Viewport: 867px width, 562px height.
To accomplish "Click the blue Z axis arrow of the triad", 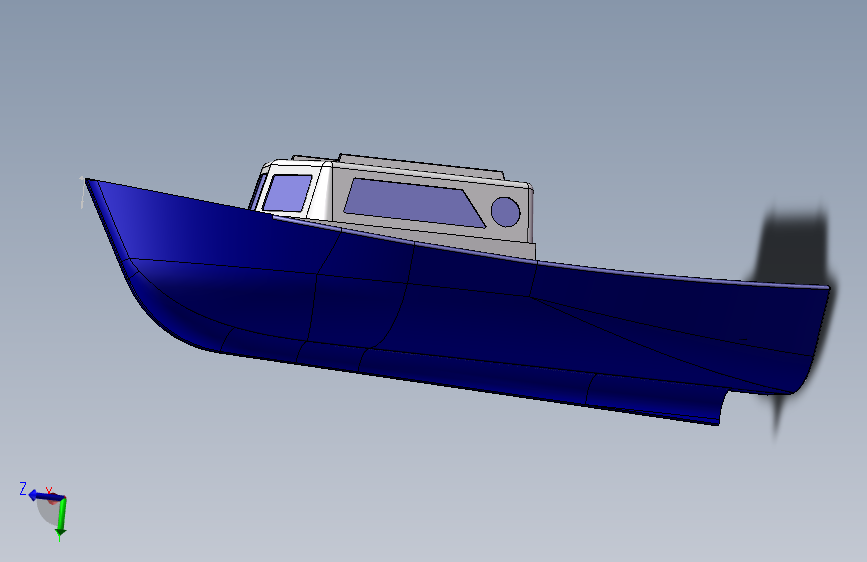I will (45, 496).
